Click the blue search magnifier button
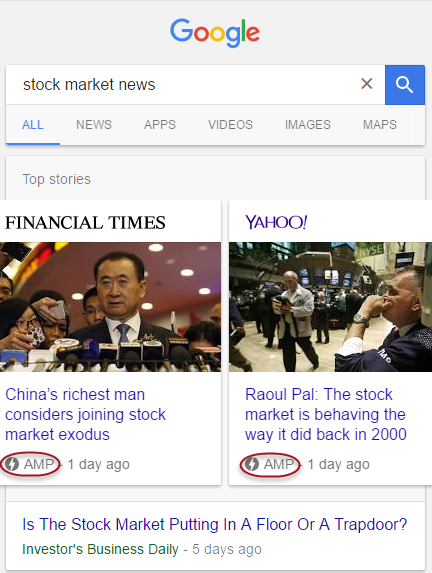The height and width of the screenshot is (573, 432). [405, 85]
